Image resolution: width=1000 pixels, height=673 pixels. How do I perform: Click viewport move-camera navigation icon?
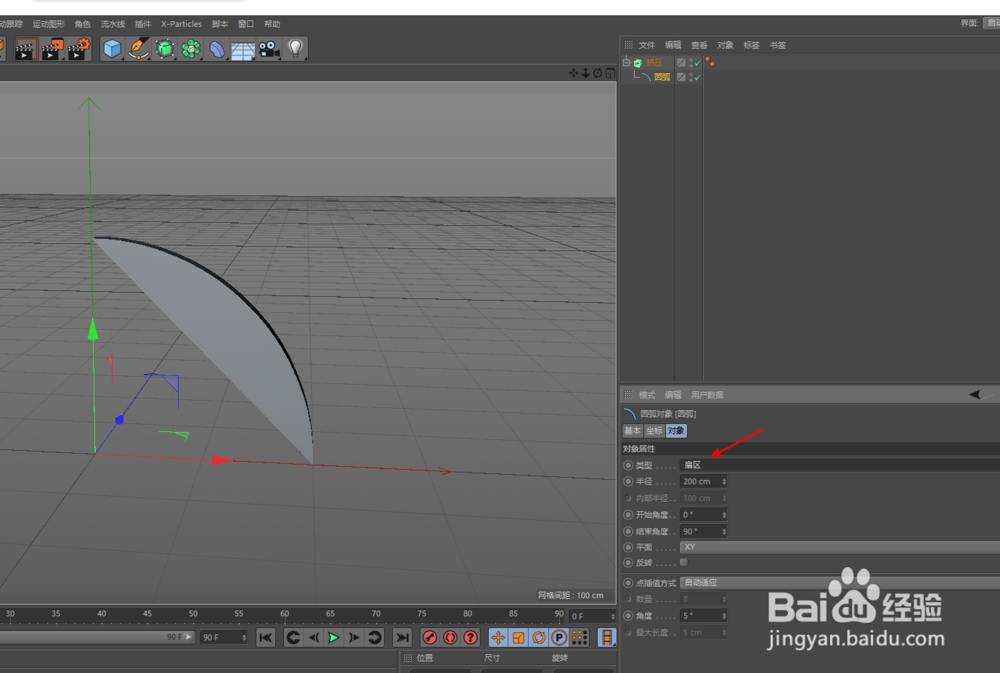573,73
